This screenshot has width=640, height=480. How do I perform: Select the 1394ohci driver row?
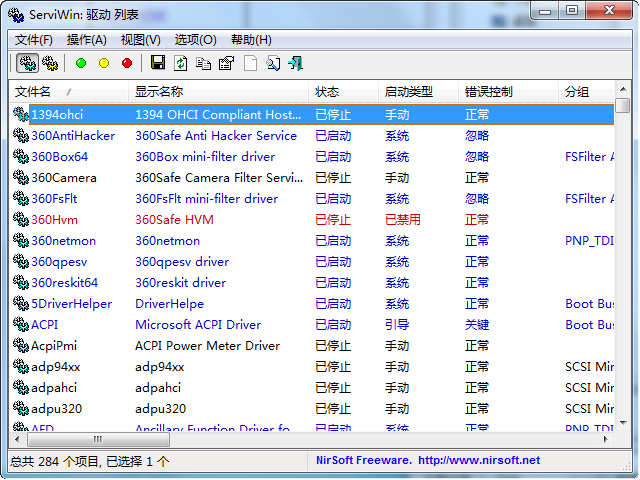(x=312, y=115)
